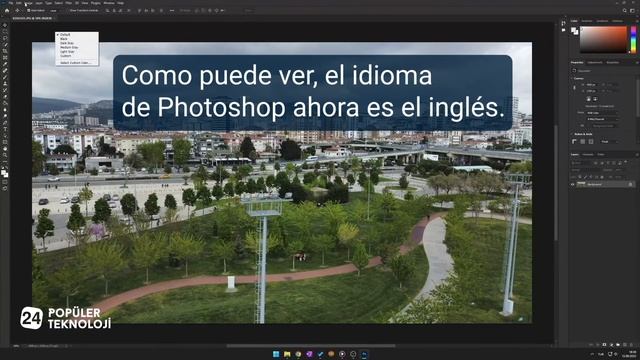Open File Explorer from the taskbar
The width and height of the screenshot is (640, 360).
click(x=287, y=354)
